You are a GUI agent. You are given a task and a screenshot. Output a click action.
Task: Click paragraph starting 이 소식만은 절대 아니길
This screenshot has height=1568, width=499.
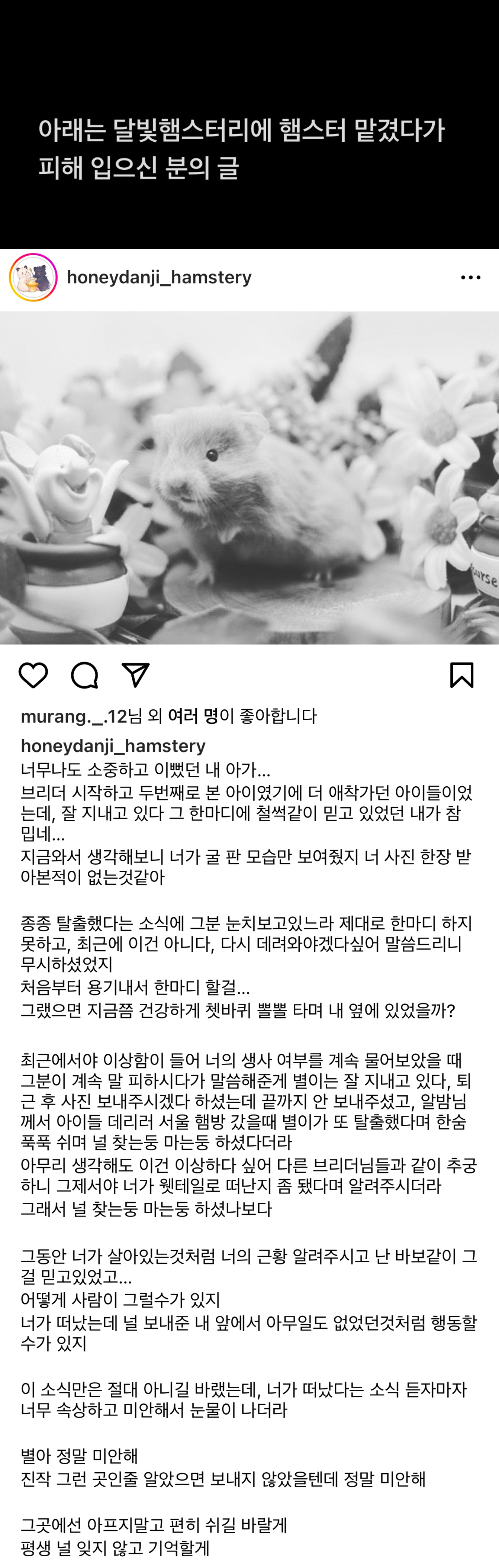tap(244, 1400)
